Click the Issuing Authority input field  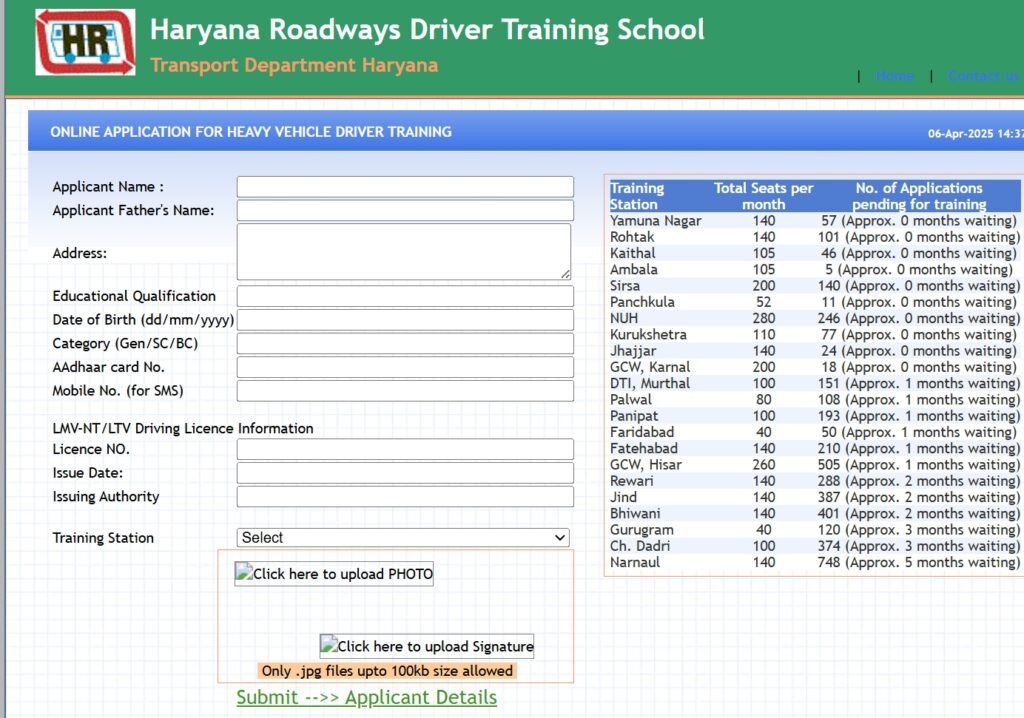[x=405, y=497]
